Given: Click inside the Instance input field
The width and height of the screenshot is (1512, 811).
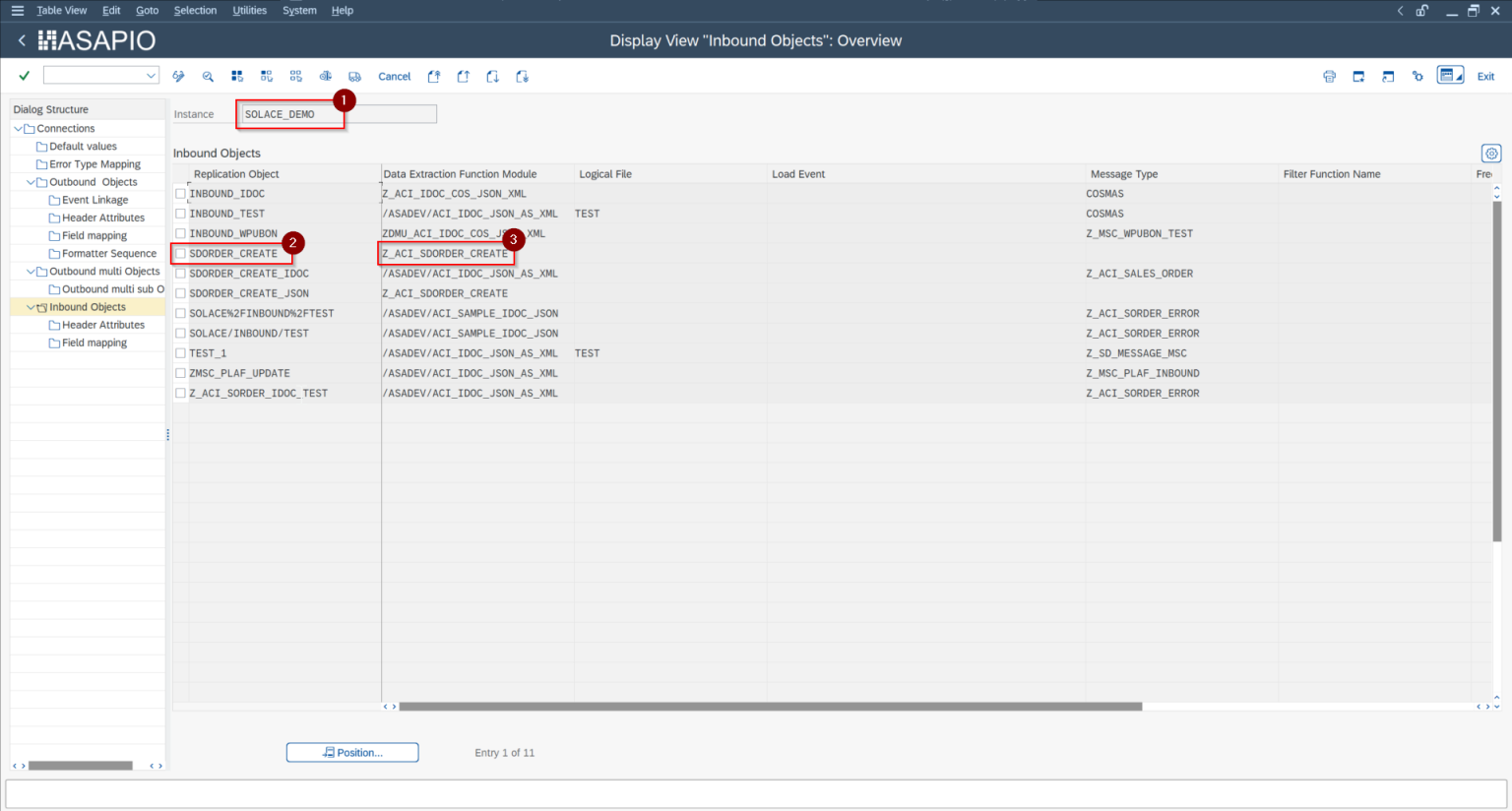Looking at the screenshot, I should coord(290,113).
